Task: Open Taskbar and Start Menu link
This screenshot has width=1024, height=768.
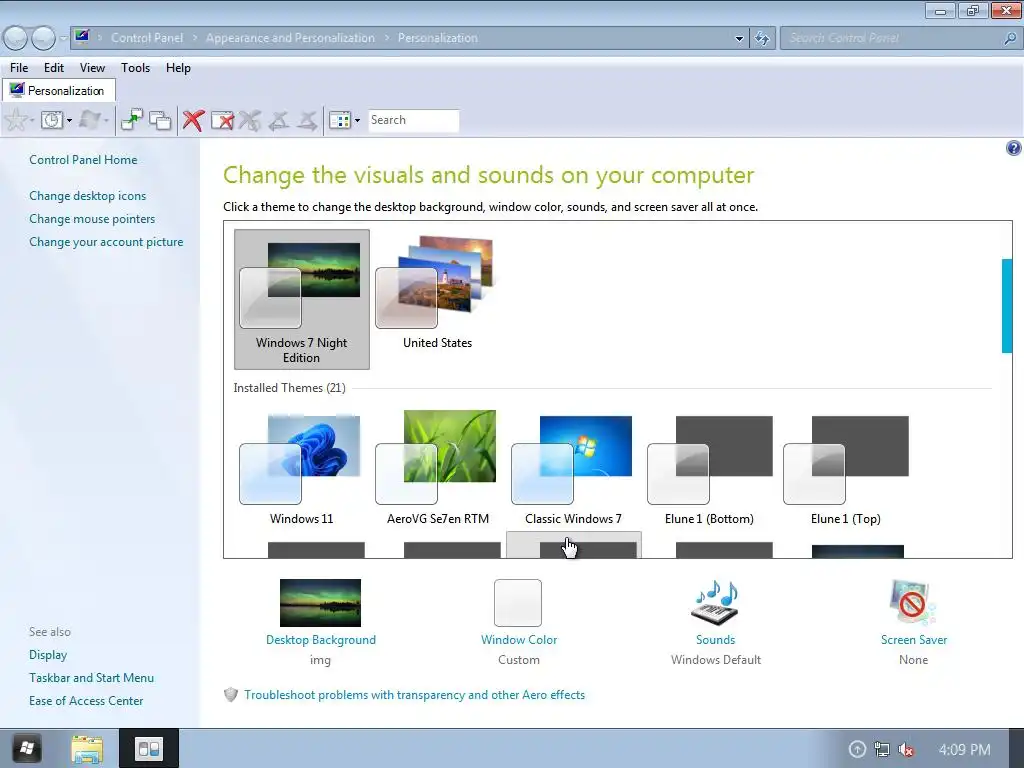Action: pyautogui.click(x=91, y=678)
